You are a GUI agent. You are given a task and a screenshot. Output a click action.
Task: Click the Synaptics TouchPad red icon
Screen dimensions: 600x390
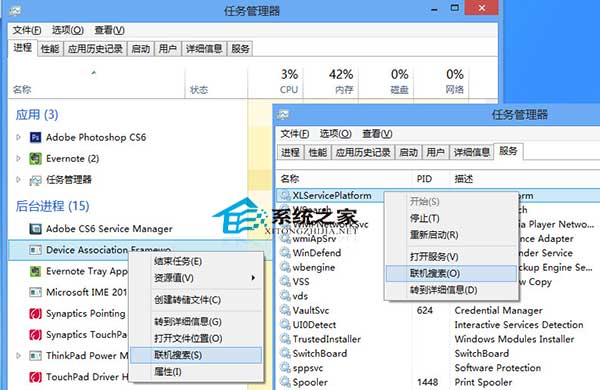coord(35,335)
